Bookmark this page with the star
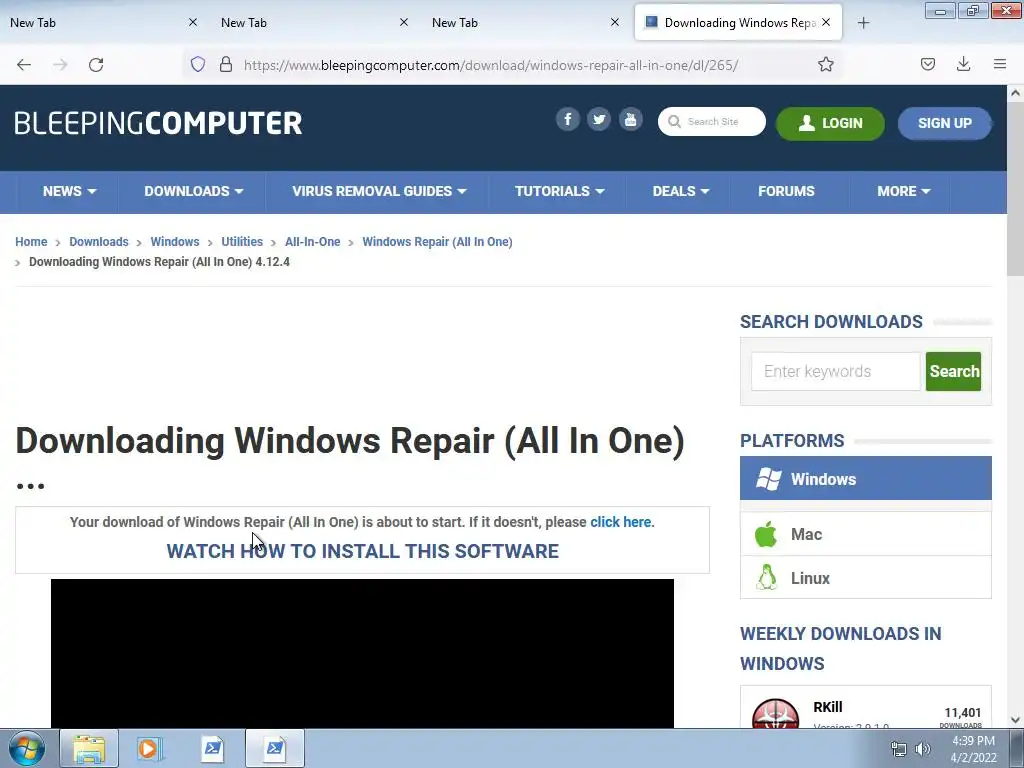1024x768 pixels. point(825,64)
